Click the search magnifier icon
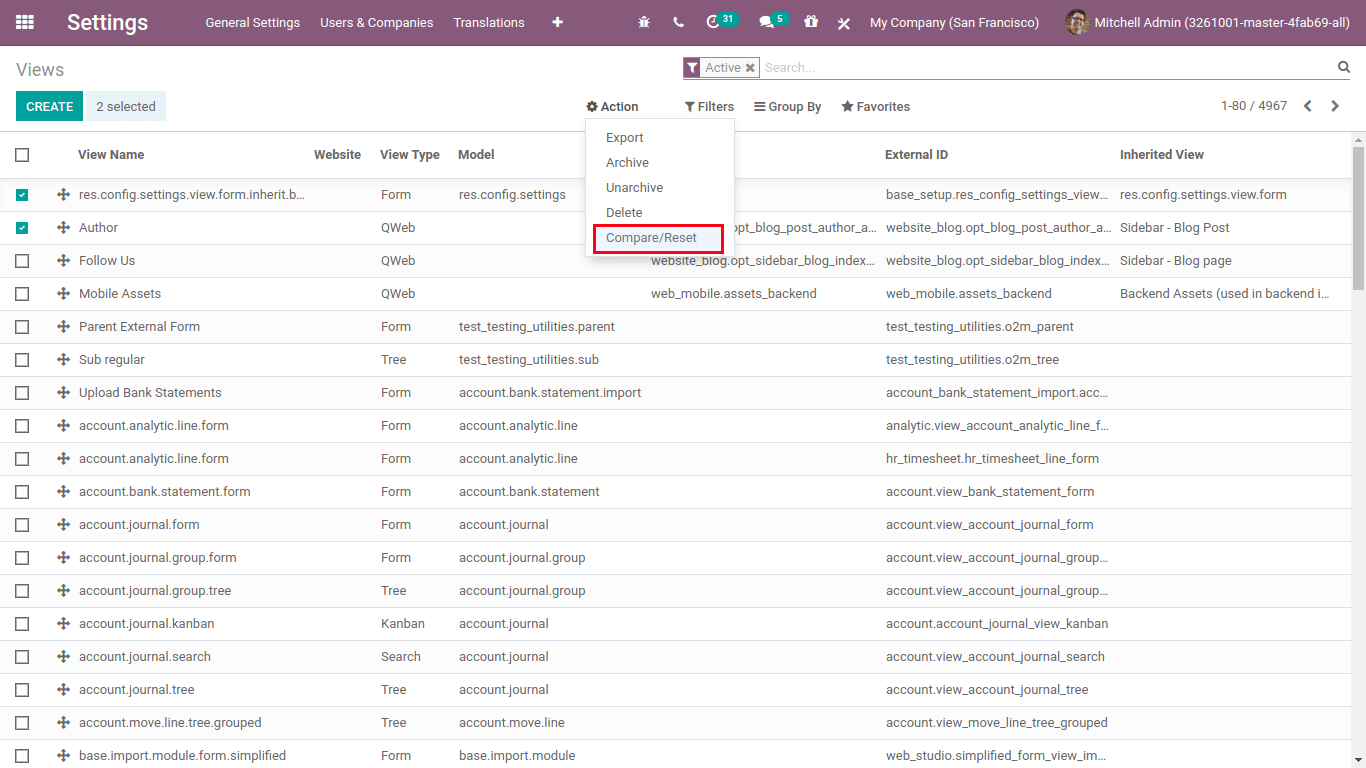 (1344, 67)
